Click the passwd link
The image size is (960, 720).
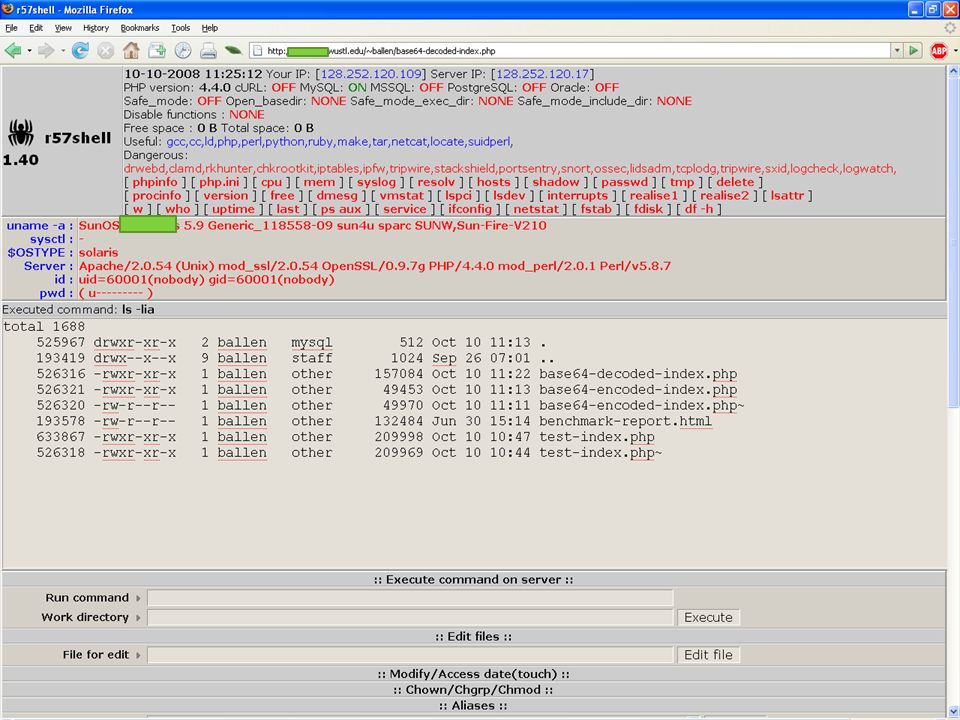click(x=624, y=182)
